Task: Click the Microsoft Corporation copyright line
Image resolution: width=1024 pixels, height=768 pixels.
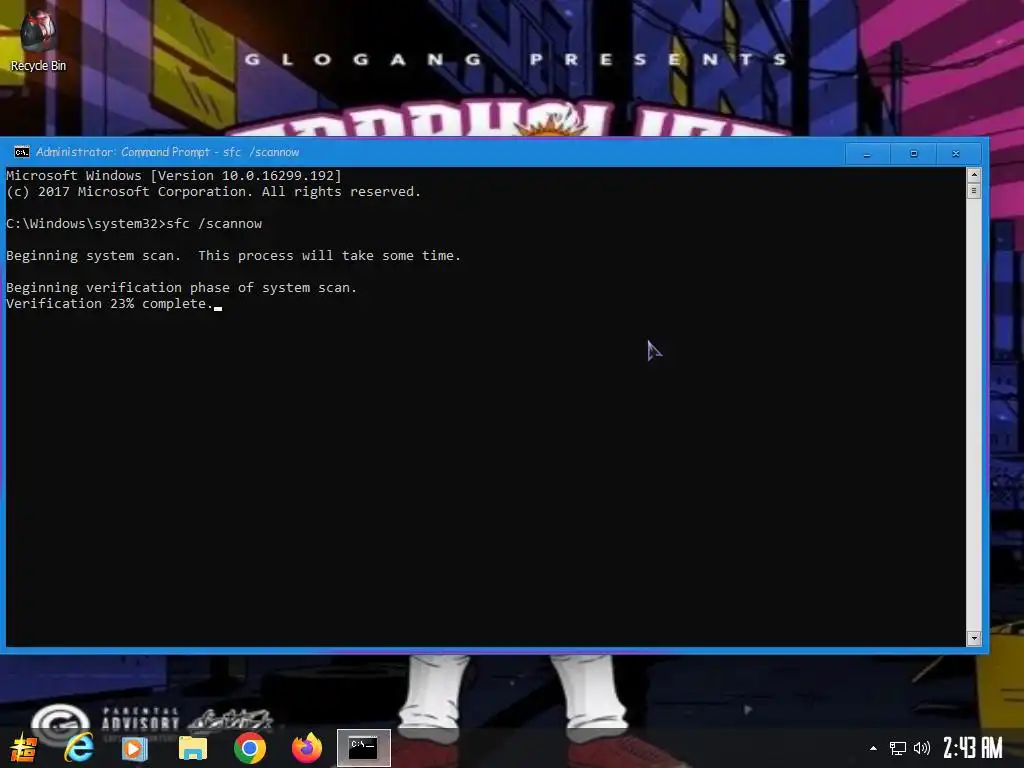Action: tap(214, 191)
